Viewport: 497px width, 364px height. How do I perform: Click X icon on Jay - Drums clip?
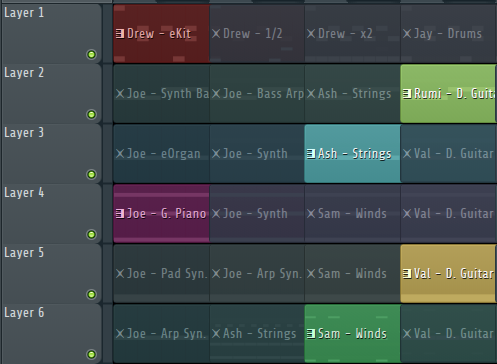click(x=407, y=33)
